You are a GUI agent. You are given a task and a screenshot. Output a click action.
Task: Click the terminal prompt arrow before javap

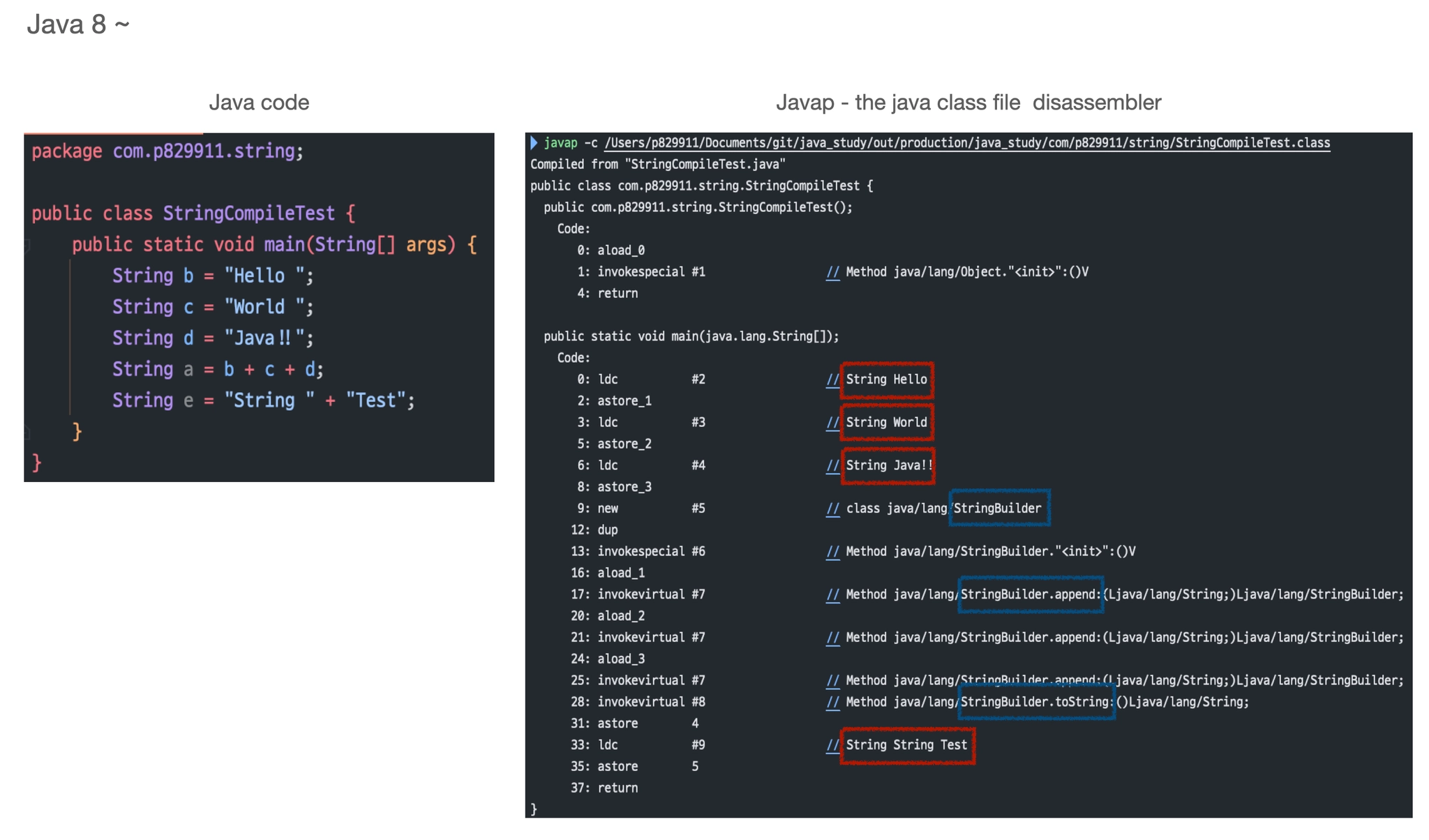(x=534, y=143)
